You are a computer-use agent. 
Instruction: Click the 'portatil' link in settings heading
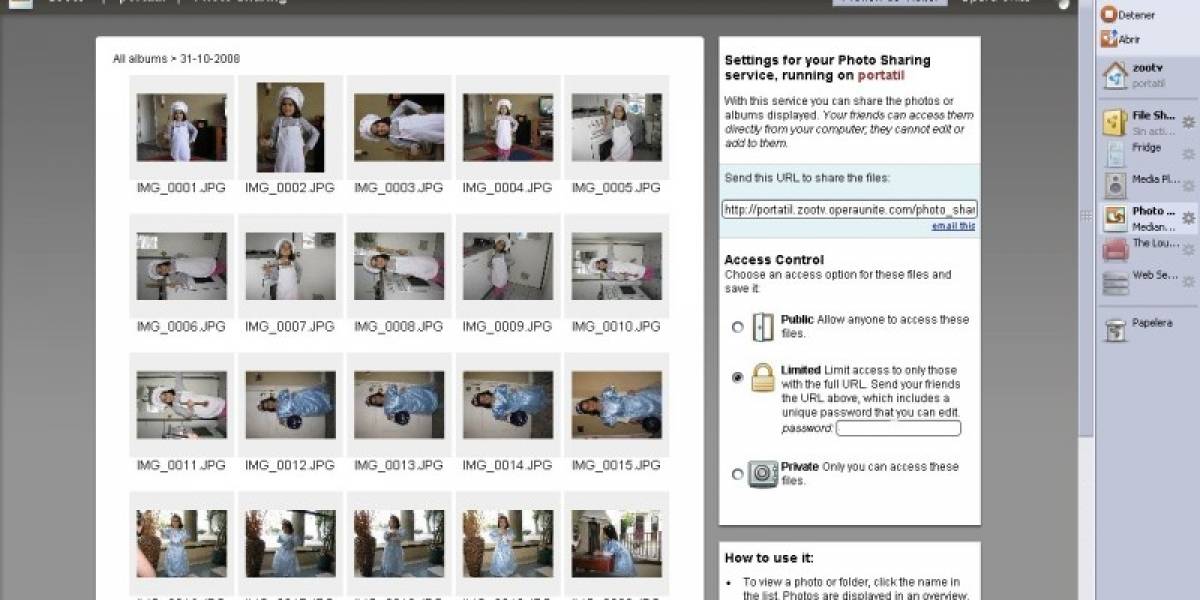point(880,75)
